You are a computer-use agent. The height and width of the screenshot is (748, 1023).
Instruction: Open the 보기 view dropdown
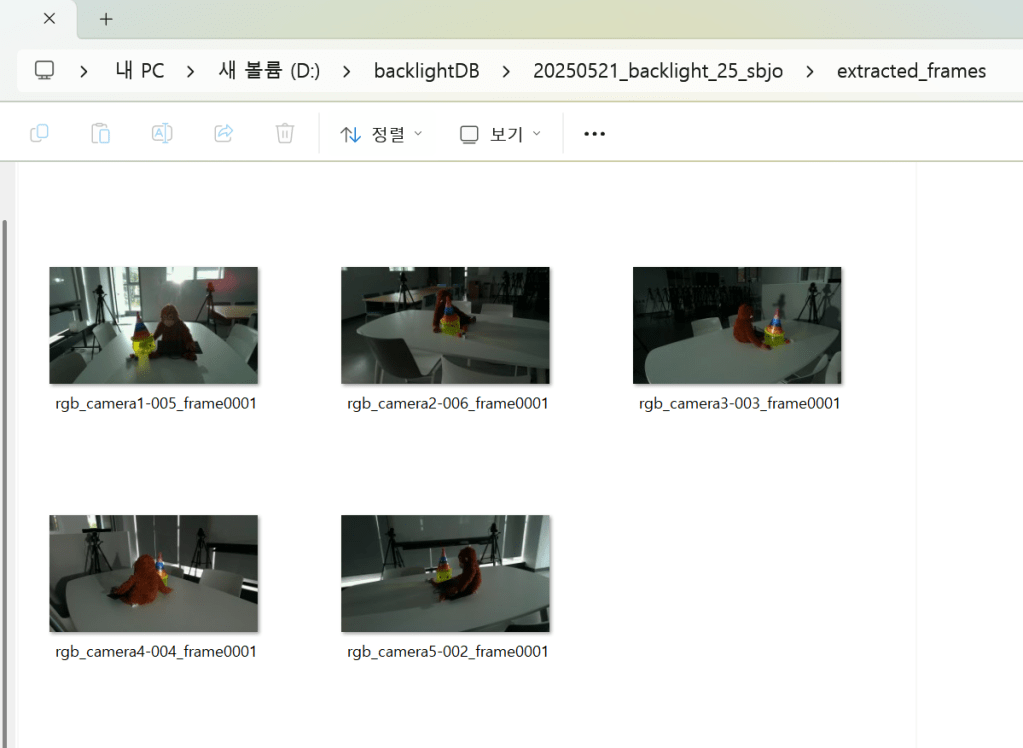[x=500, y=134]
